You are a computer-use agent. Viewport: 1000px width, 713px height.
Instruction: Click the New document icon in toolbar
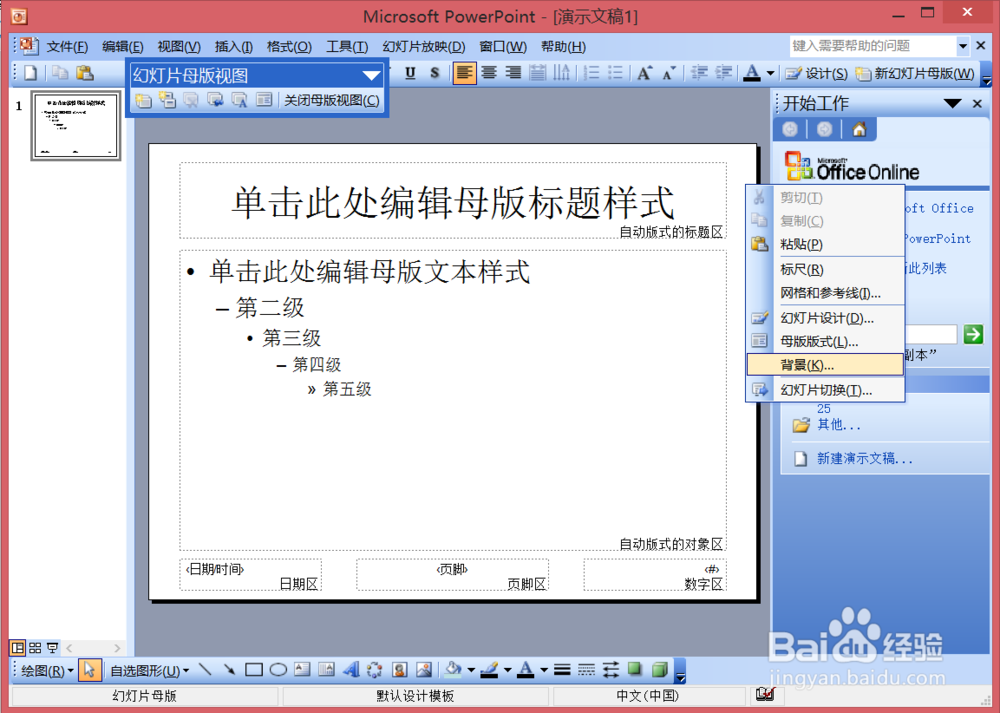[x=30, y=73]
